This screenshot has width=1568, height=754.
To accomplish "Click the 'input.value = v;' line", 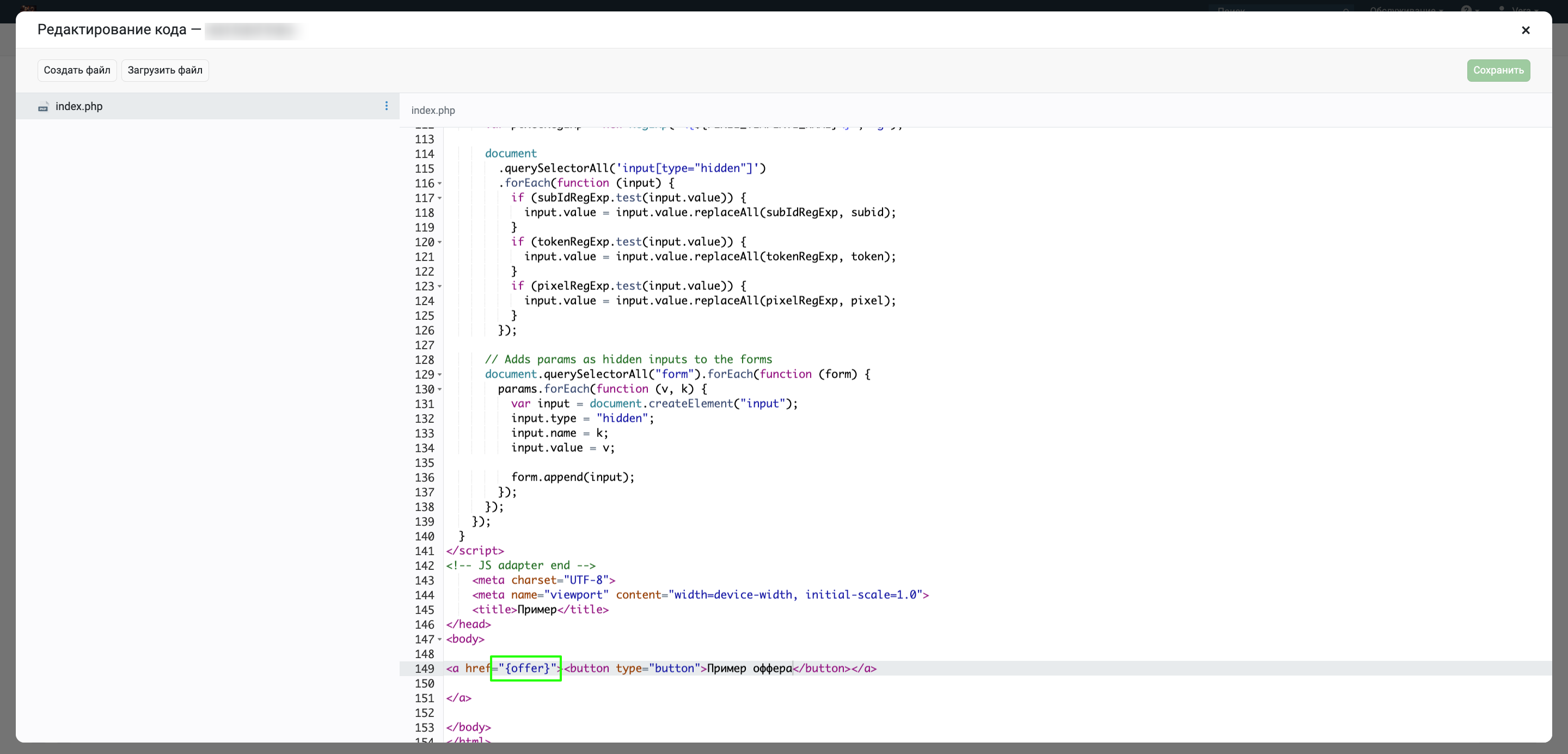I will 563,448.
